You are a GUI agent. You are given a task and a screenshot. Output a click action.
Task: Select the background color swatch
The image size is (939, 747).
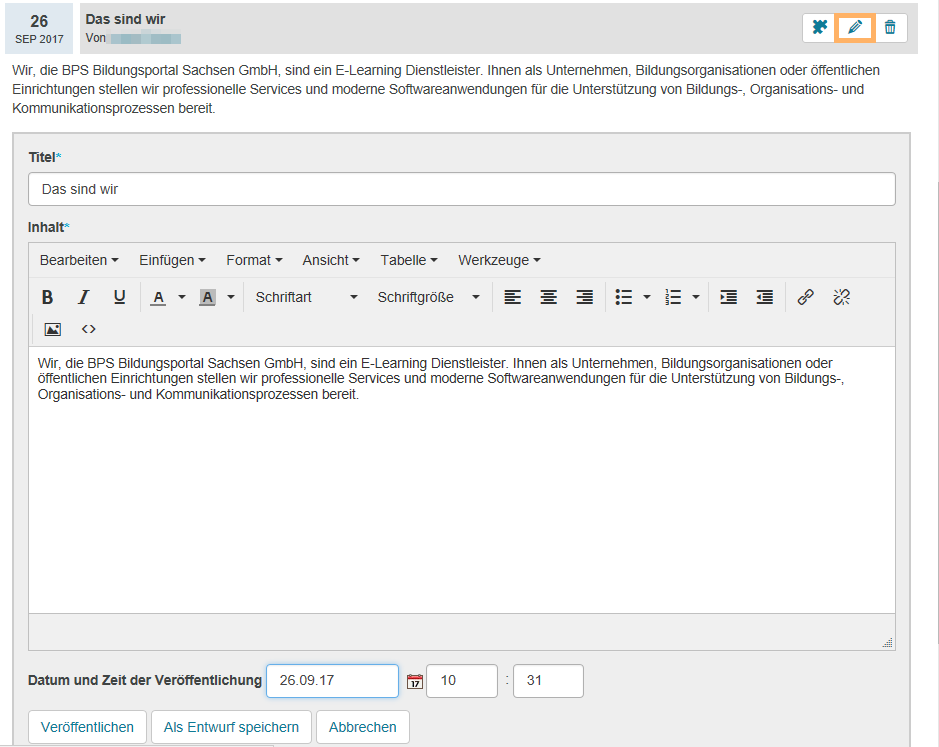click(x=205, y=297)
